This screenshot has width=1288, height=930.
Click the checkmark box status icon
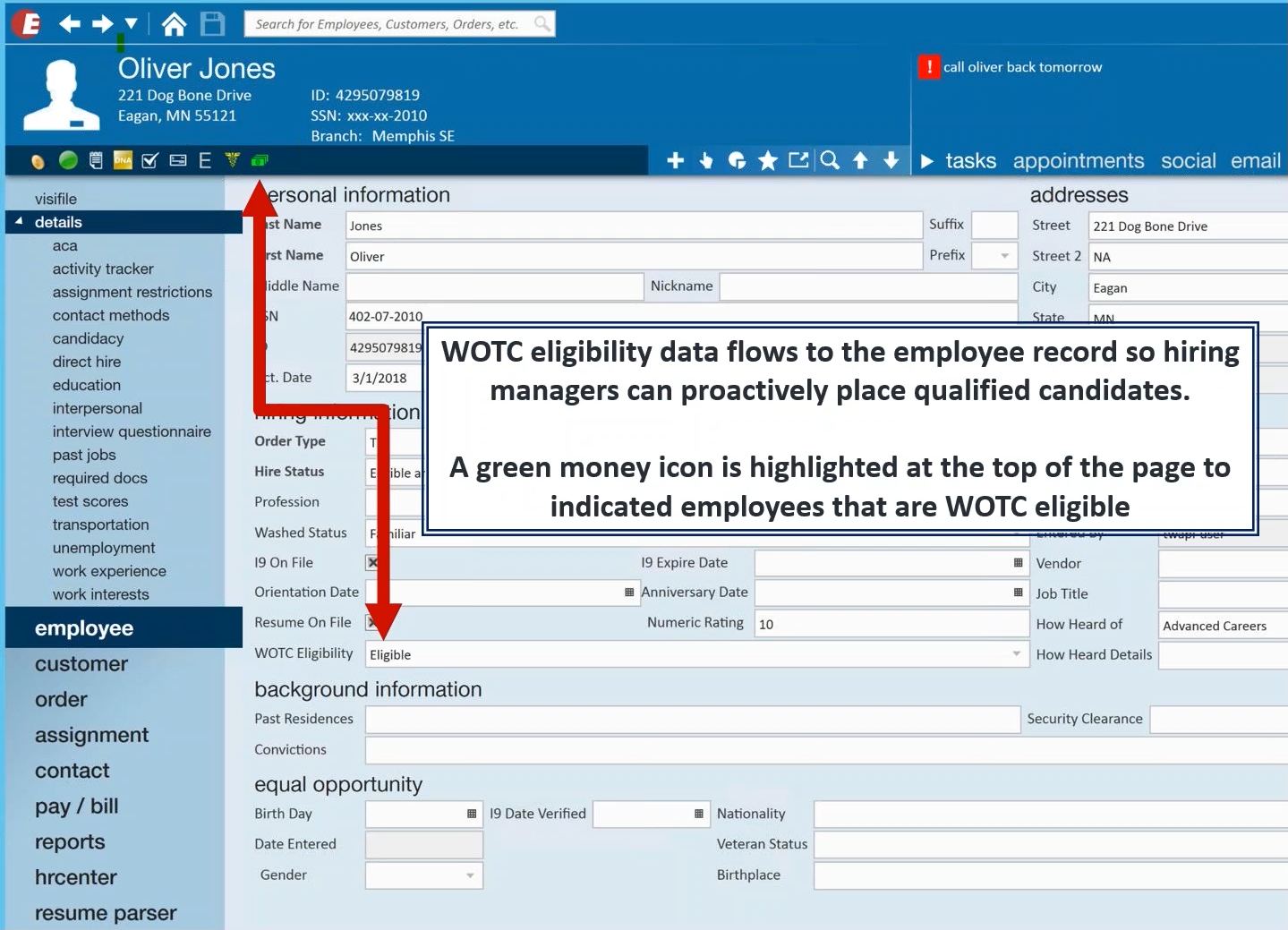click(149, 160)
